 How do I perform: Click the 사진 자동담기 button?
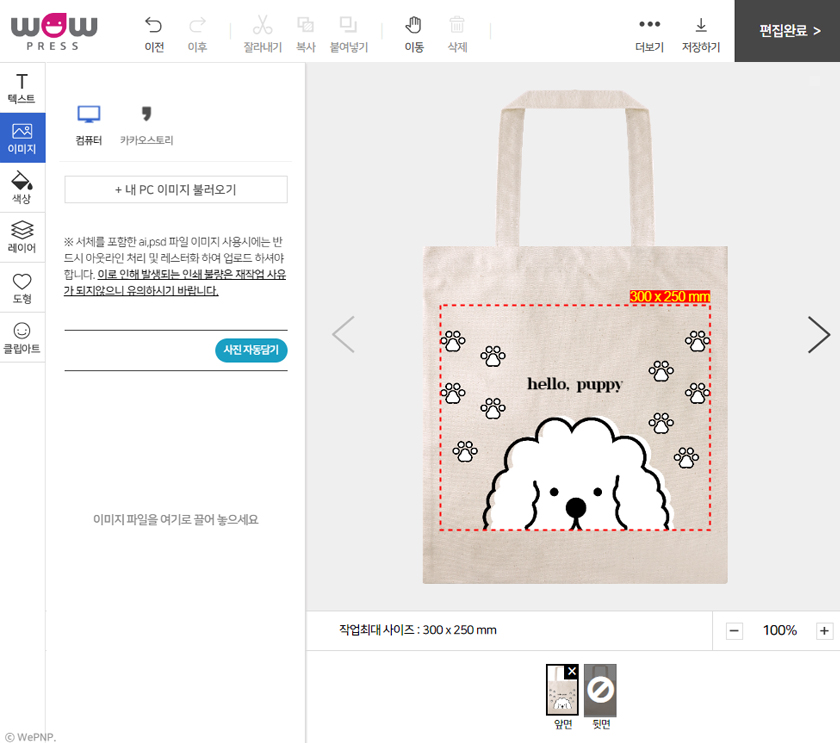pos(251,350)
